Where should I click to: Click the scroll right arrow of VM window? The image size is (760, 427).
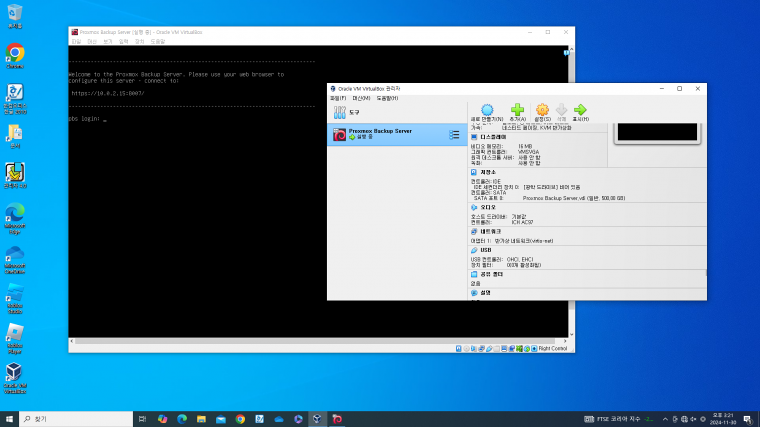565,341
